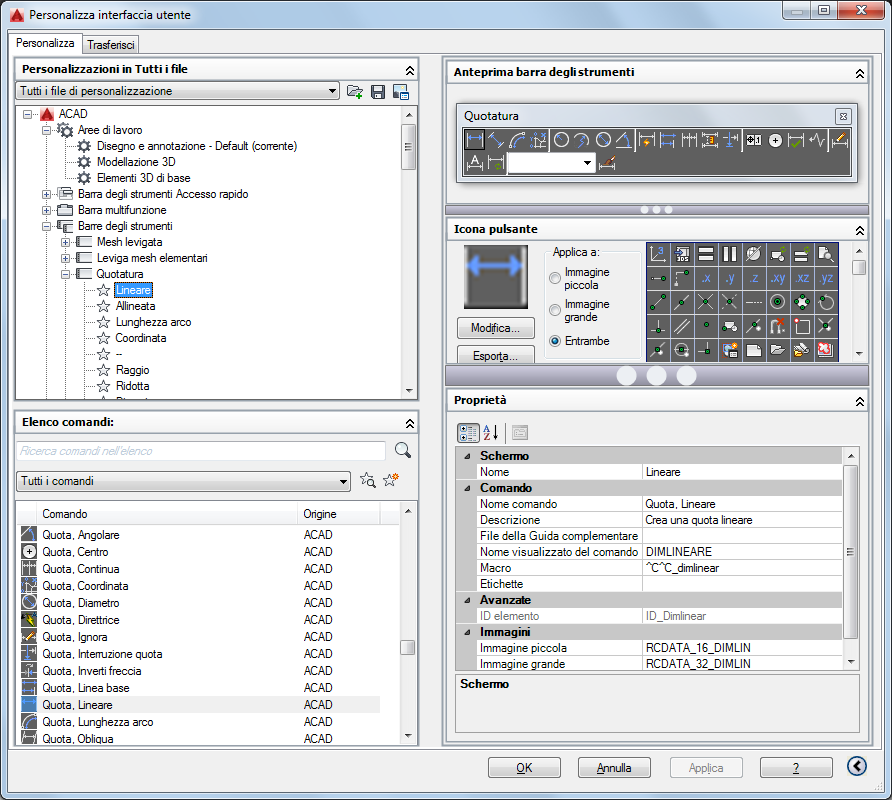Select the Angular dimension icon in preview

(x=624, y=139)
